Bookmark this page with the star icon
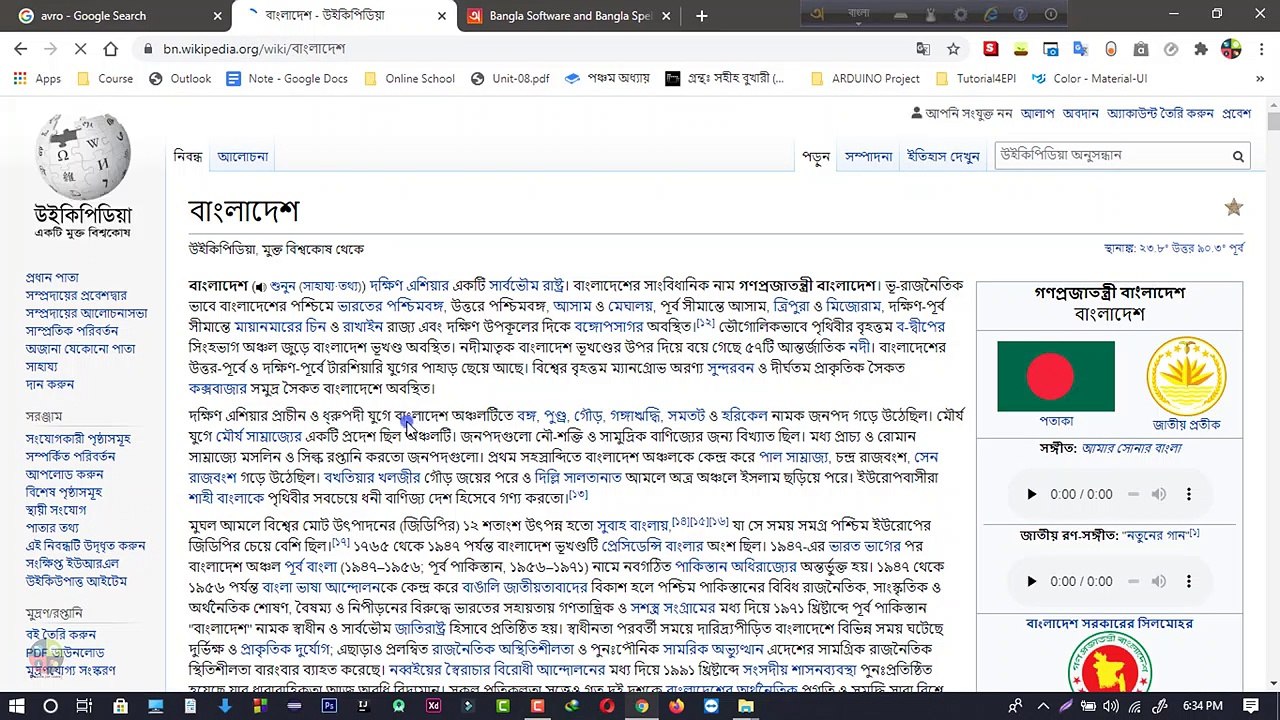The height and width of the screenshot is (720, 1280). coord(953,48)
